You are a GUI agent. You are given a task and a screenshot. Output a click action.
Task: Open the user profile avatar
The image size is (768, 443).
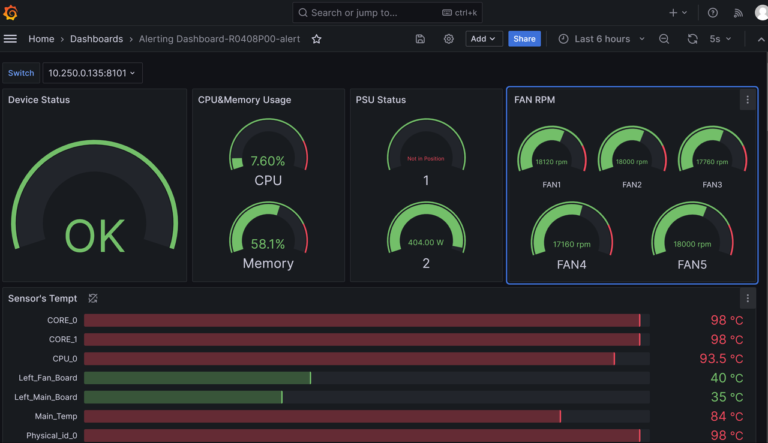(x=762, y=13)
